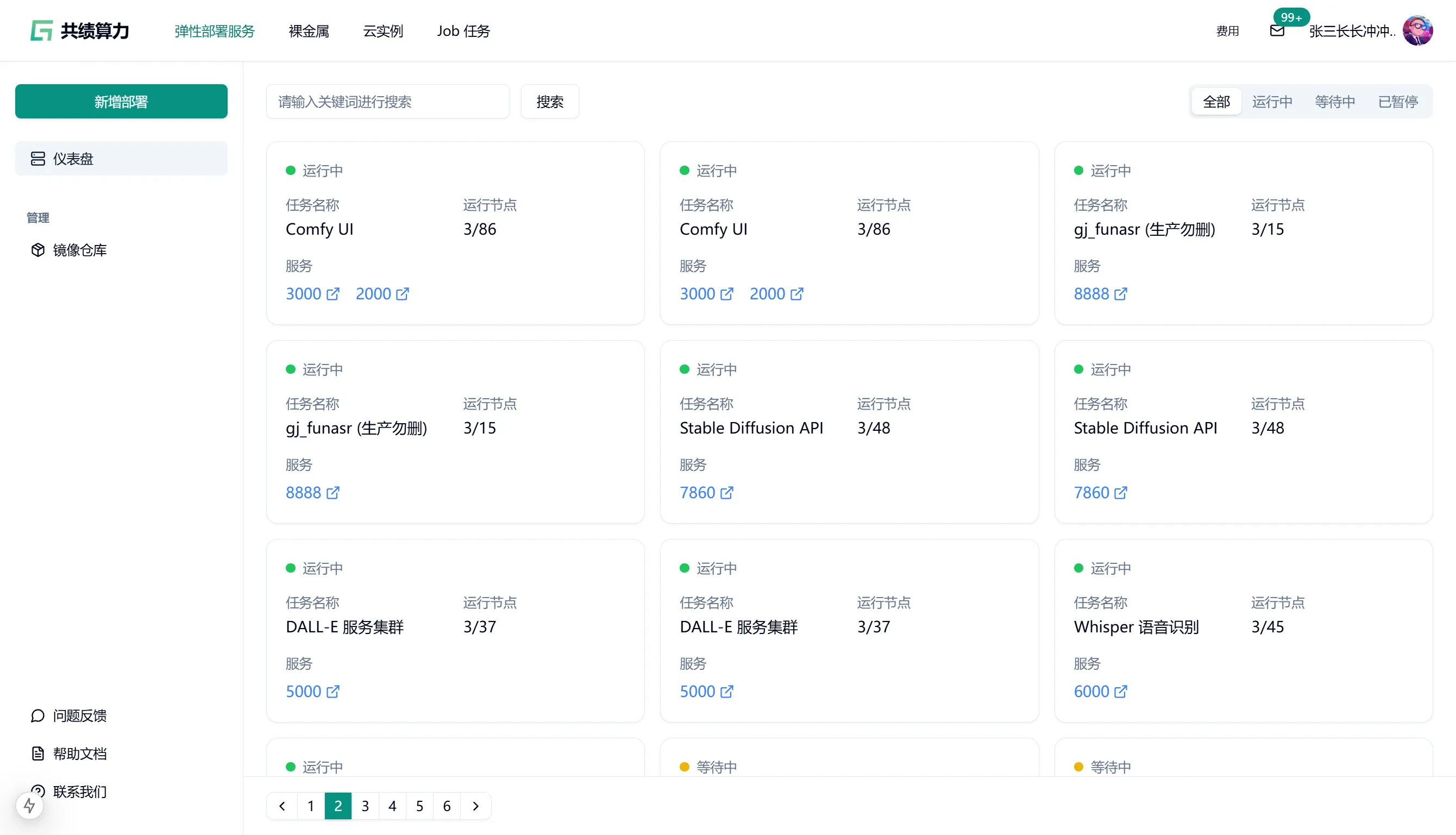Click external-link icon beside 8888 in top-right gj_funasr card
The width and height of the screenshot is (1456, 835).
coord(1121,293)
